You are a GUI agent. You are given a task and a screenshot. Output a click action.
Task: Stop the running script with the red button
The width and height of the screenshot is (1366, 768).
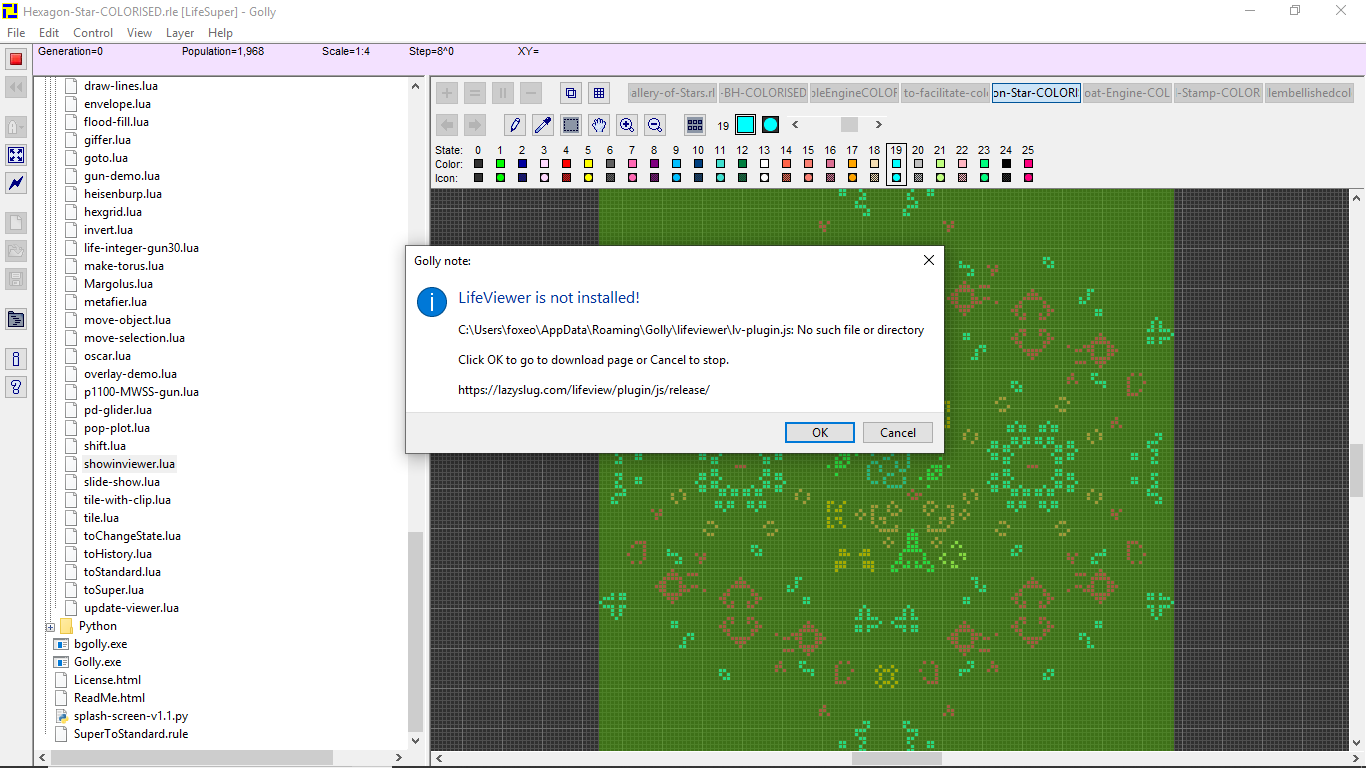coord(16,59)
